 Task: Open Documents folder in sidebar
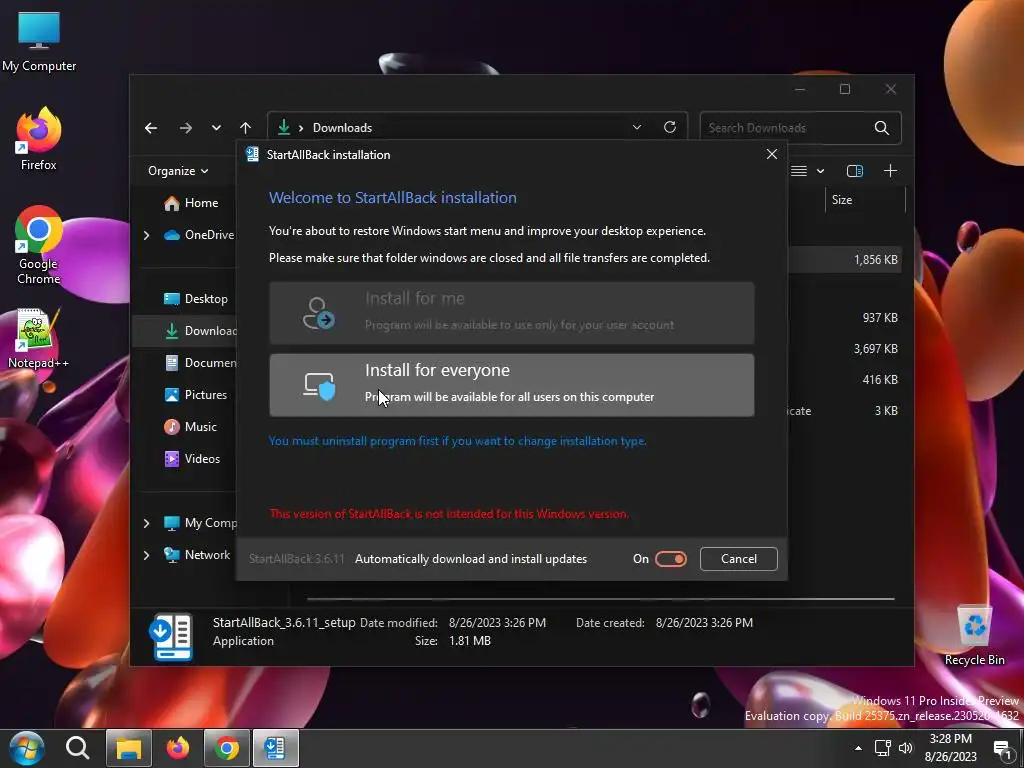(200, 363)
